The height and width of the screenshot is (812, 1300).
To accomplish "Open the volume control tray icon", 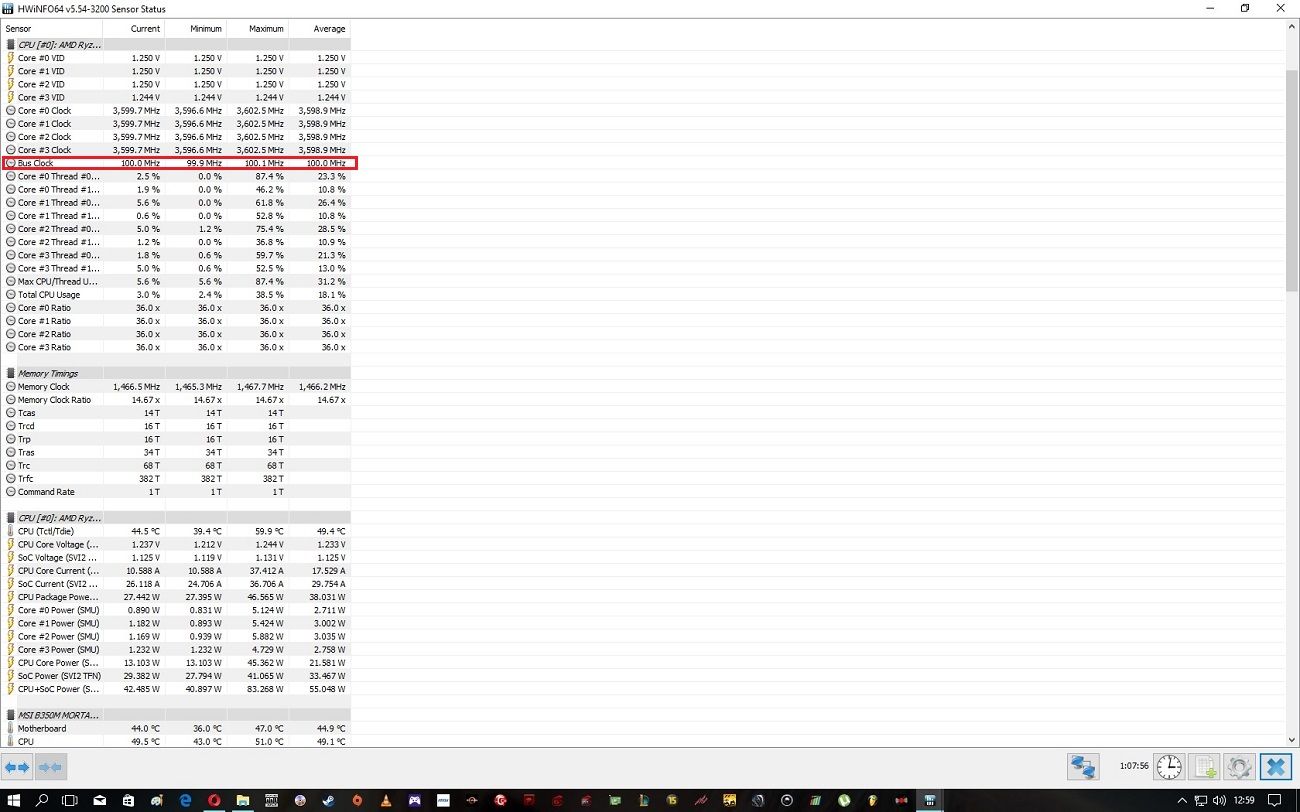I will pos(1219,800).
